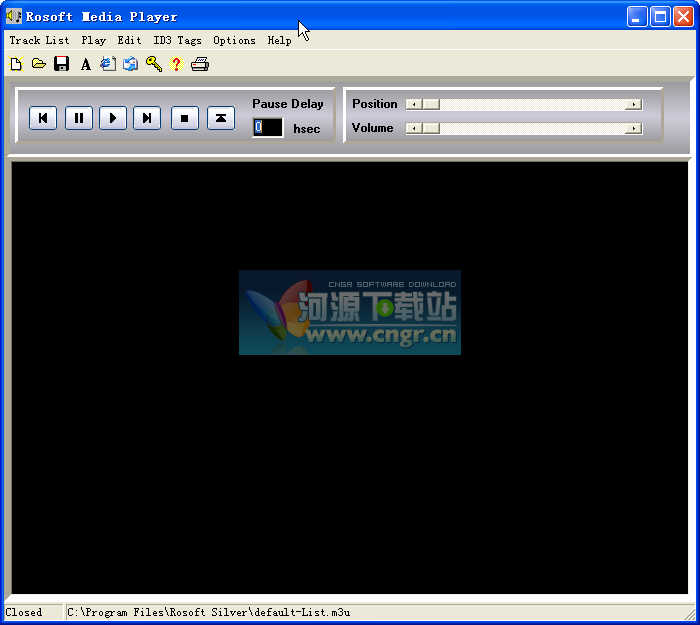This screenshot has height=625, width=700.
Task: Click the printer icon
Action: (200, 64)
